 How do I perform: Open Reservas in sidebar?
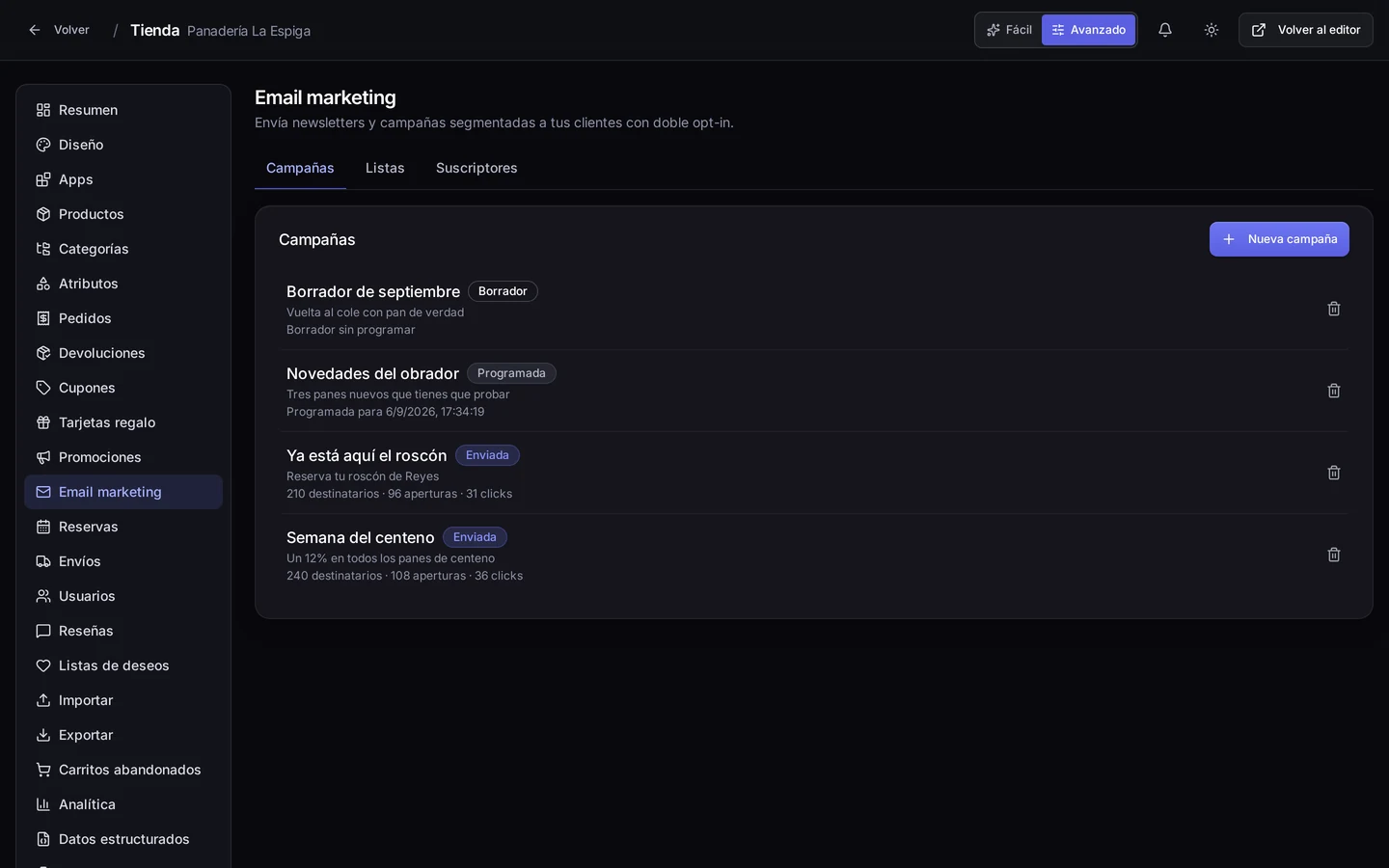tap(123, 527)
